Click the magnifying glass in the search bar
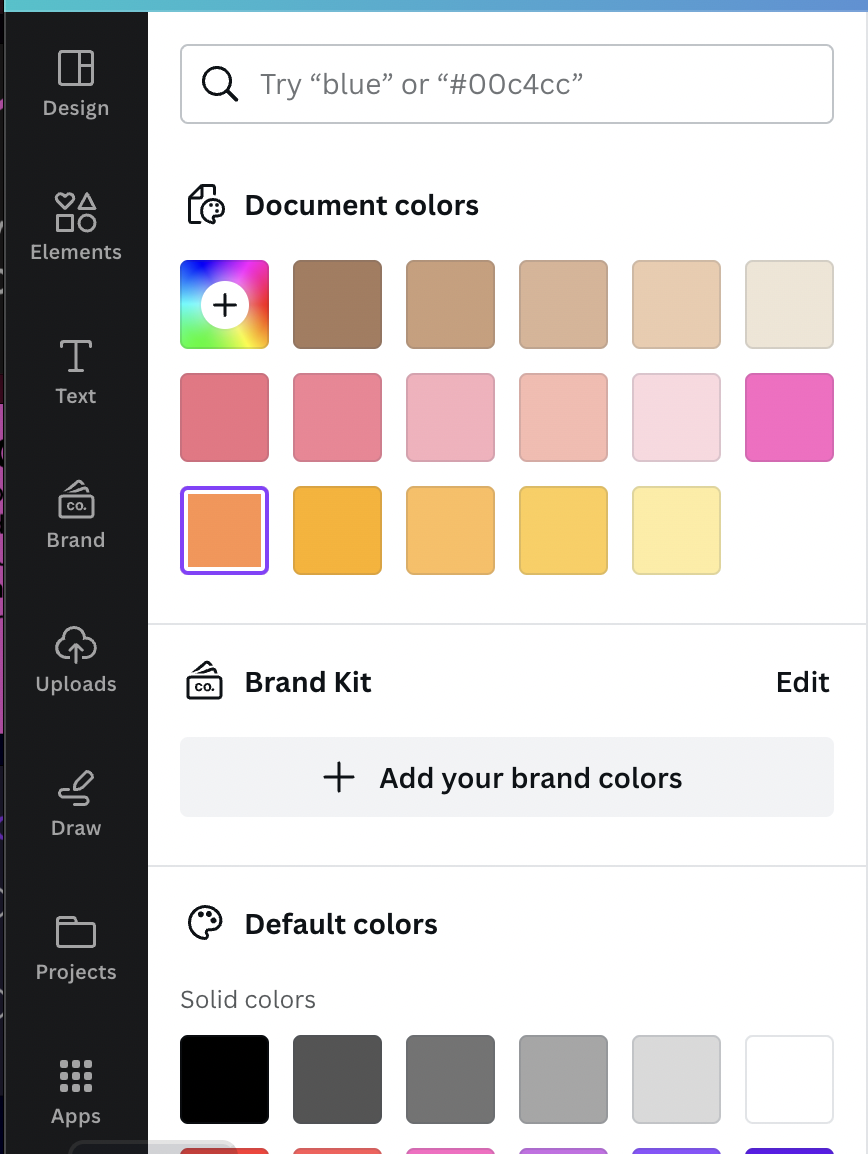Viewport: 868px width, 1154px height. [x=219, y=83]
